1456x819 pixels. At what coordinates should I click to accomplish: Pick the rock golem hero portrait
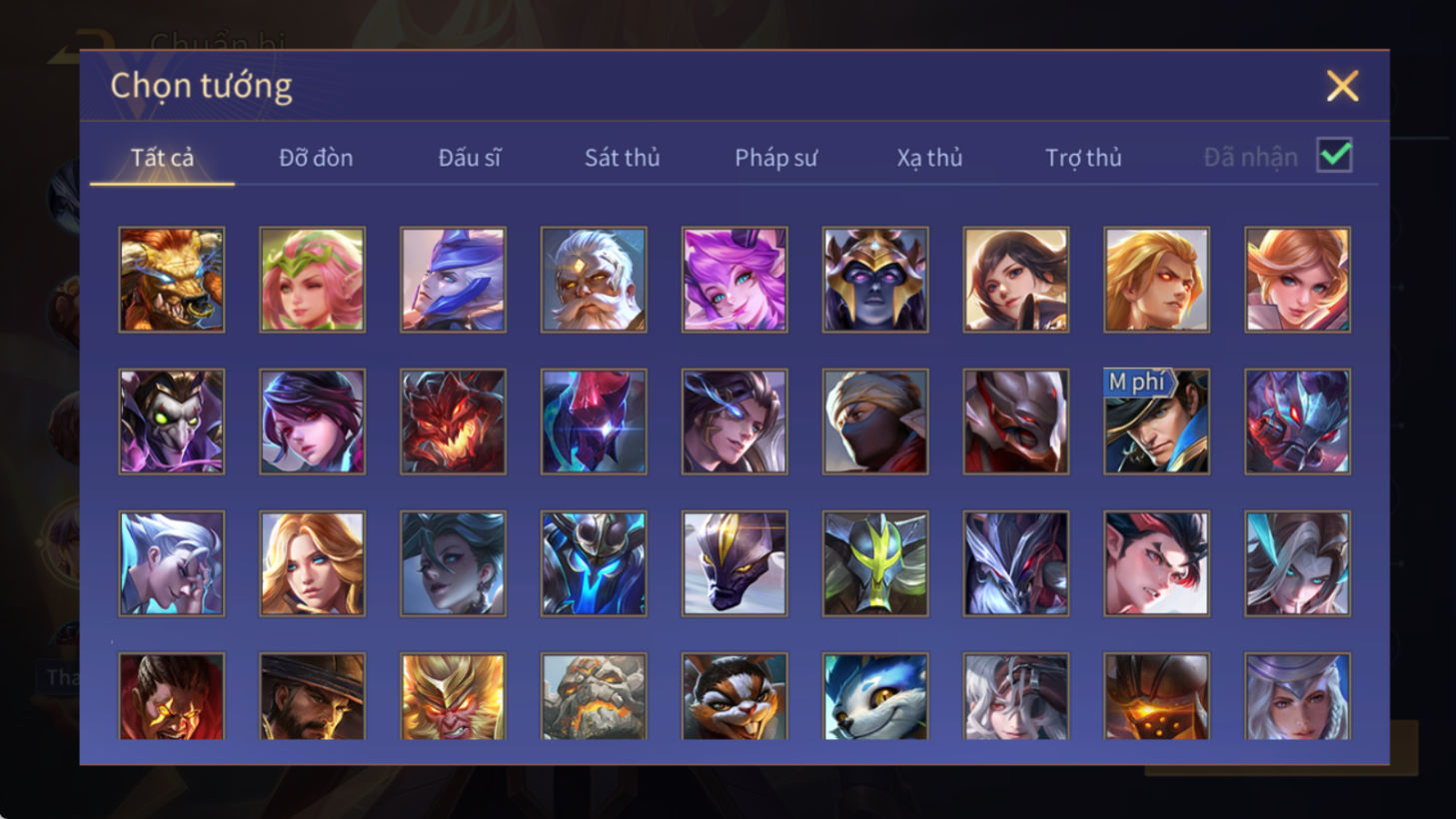(x=594, y=696)
